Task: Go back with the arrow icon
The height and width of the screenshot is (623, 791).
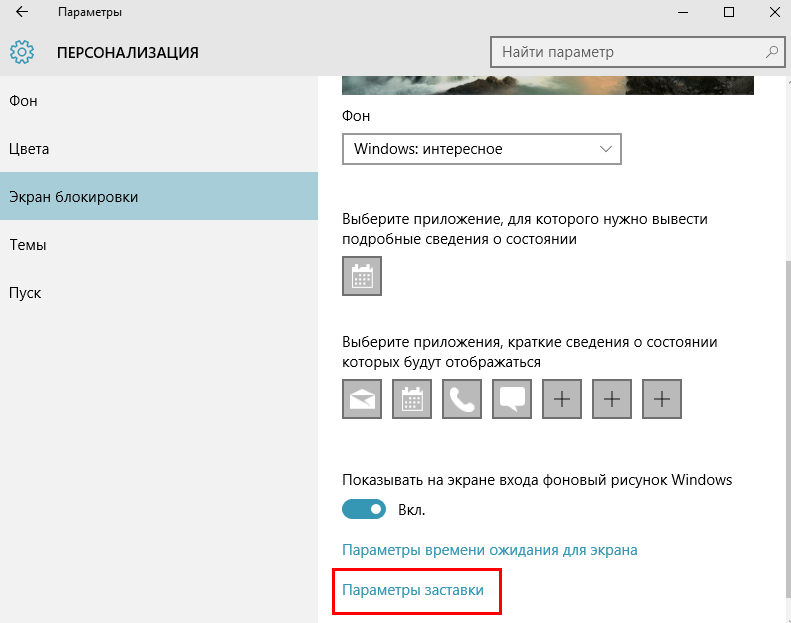Action: [22, 12]
